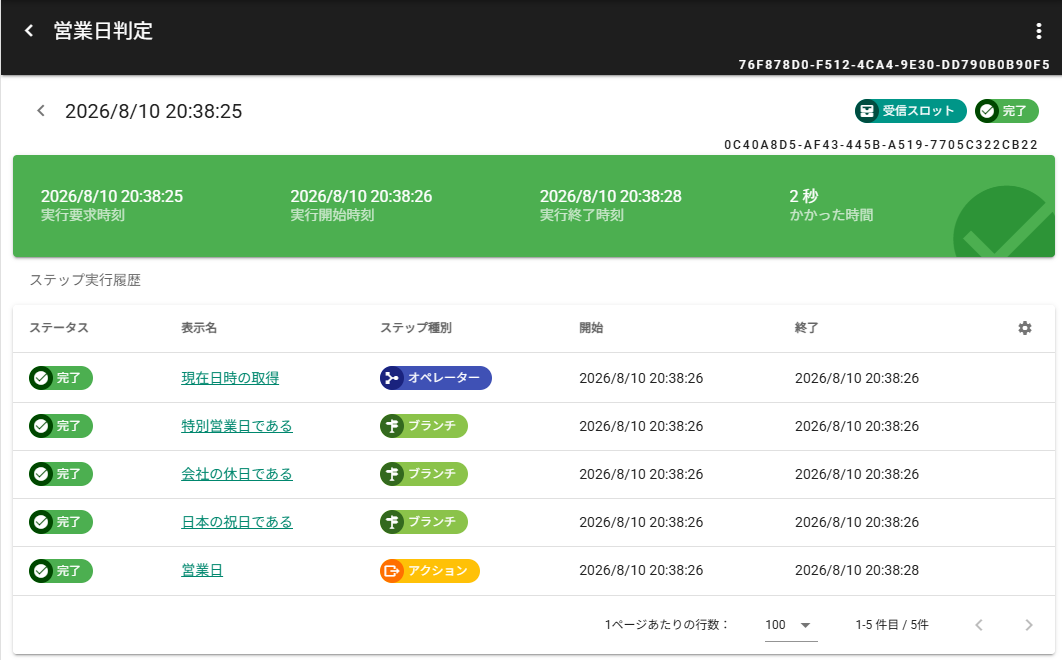This screenshot has height=660, width=1062.
Task: Go to the previous page of results
Action: [x=979, y=625]
